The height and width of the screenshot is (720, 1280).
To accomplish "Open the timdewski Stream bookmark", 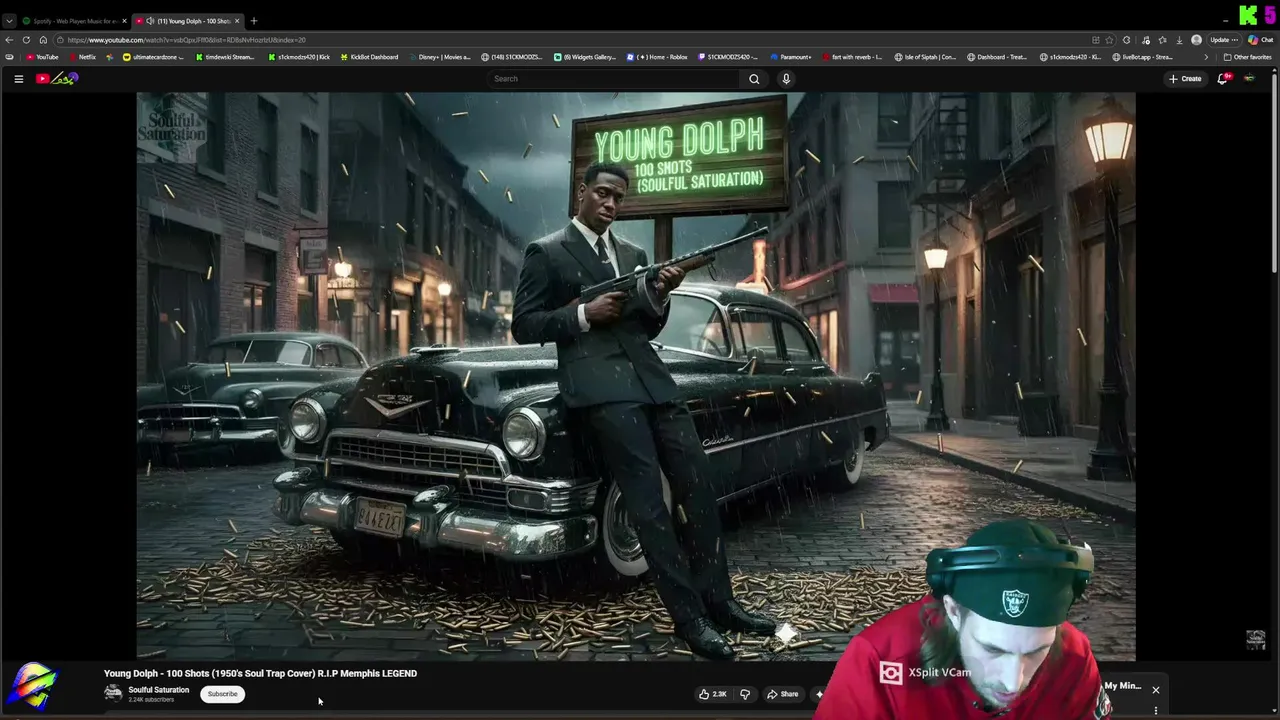I will click(226, 57).
